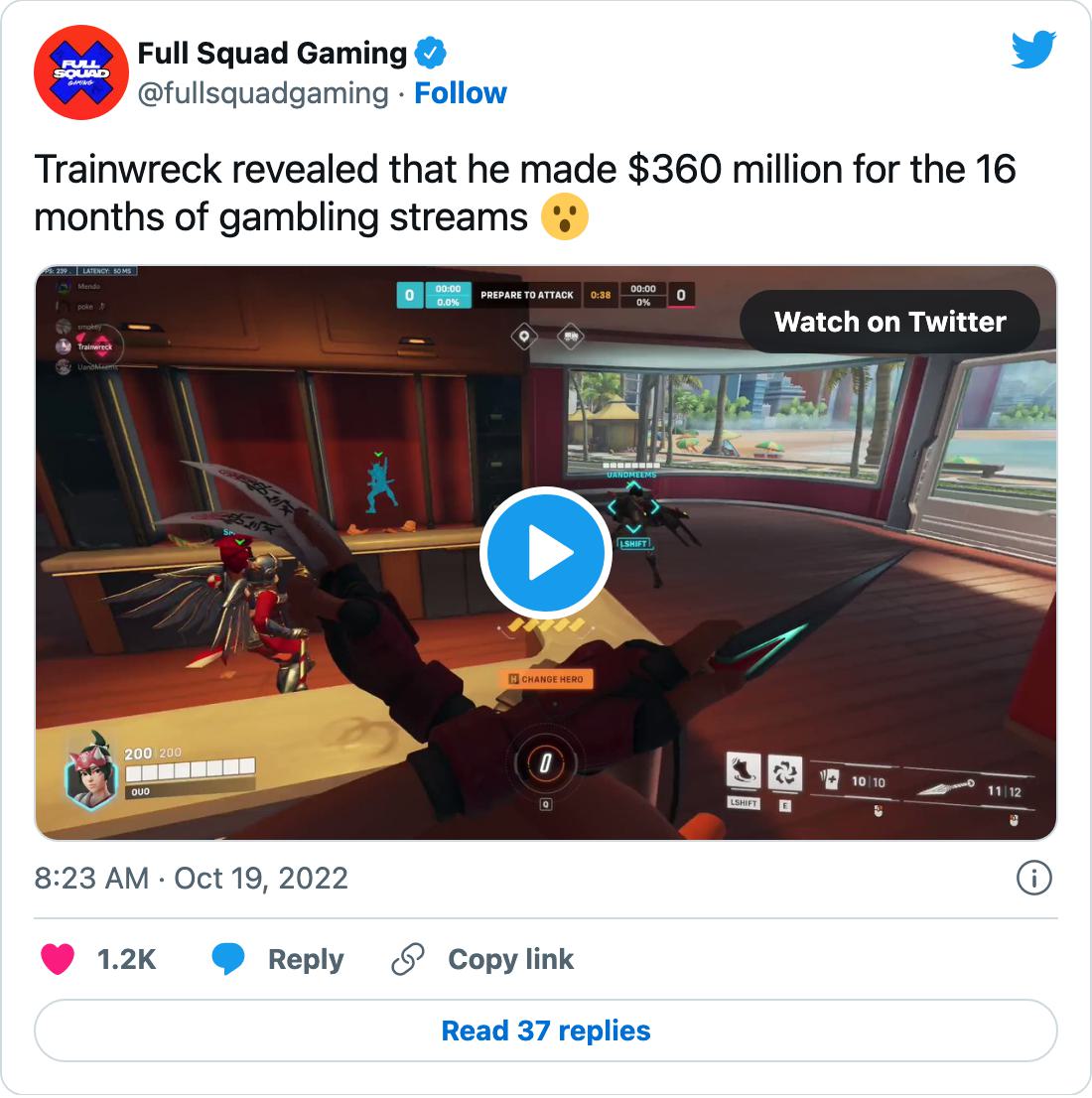Like the tweet with the heart icon
The image size is (1092, 1098).
tap(58, 959)
